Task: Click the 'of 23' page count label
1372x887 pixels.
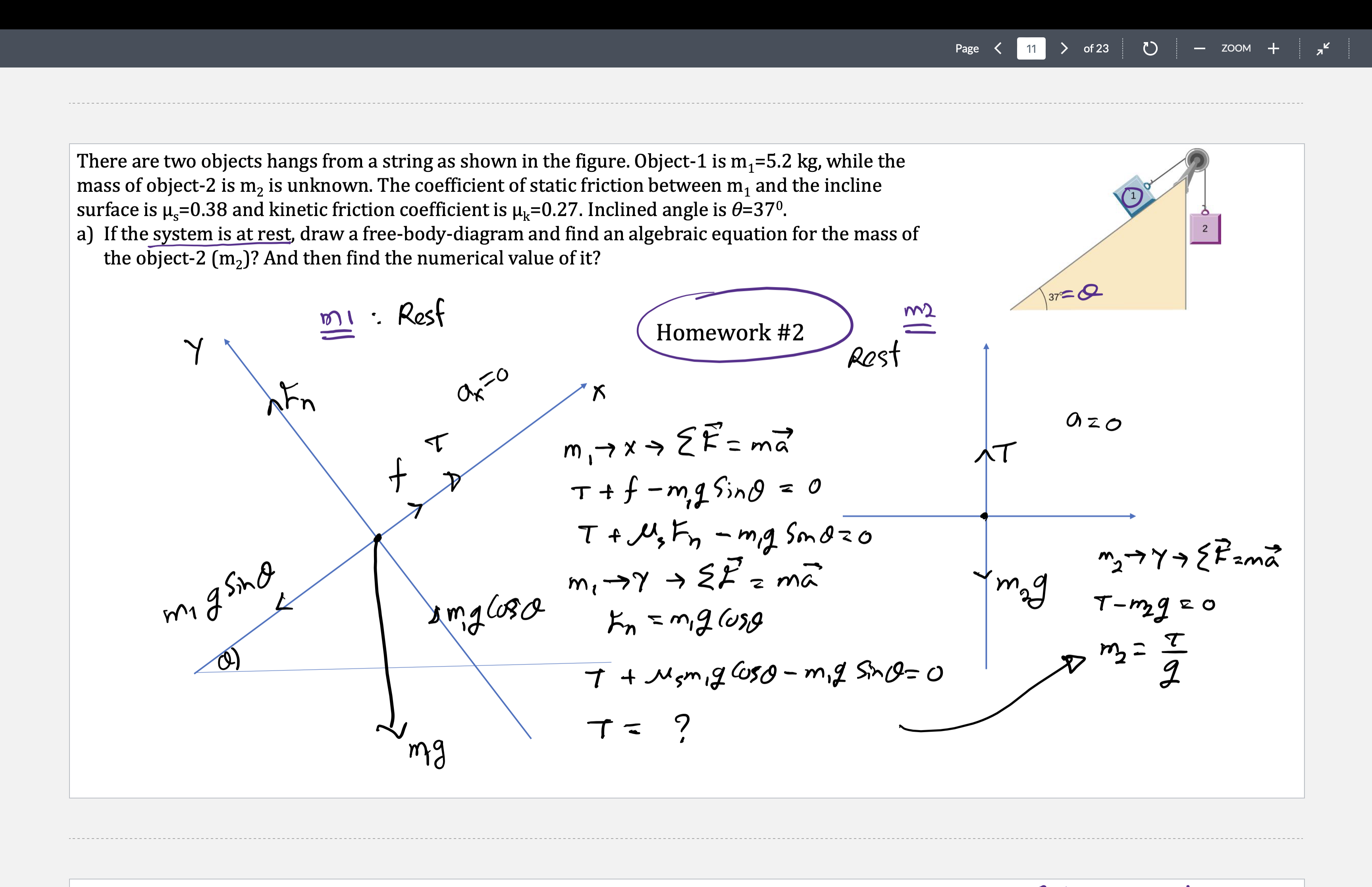Action: point(1096,48)
